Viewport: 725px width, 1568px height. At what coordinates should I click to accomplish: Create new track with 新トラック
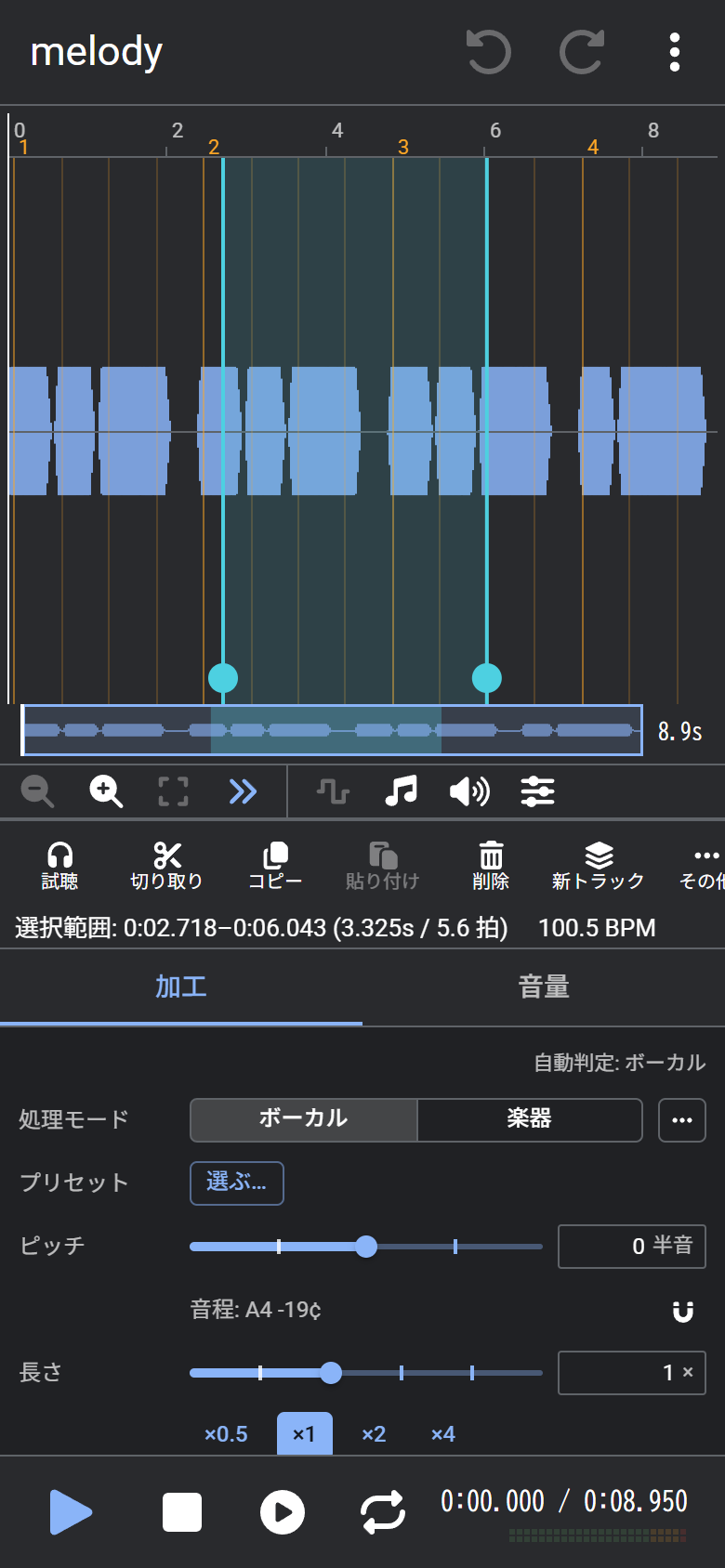click(x=599, y=866)
